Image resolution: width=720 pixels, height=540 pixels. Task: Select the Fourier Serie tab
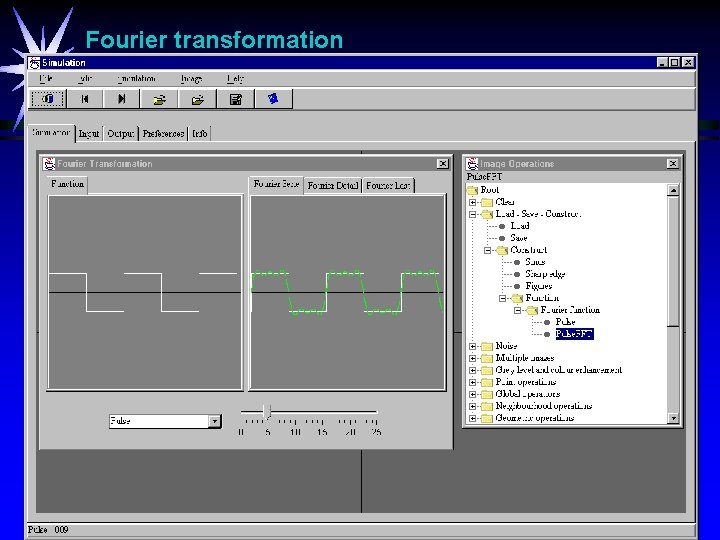coord(276,184)
